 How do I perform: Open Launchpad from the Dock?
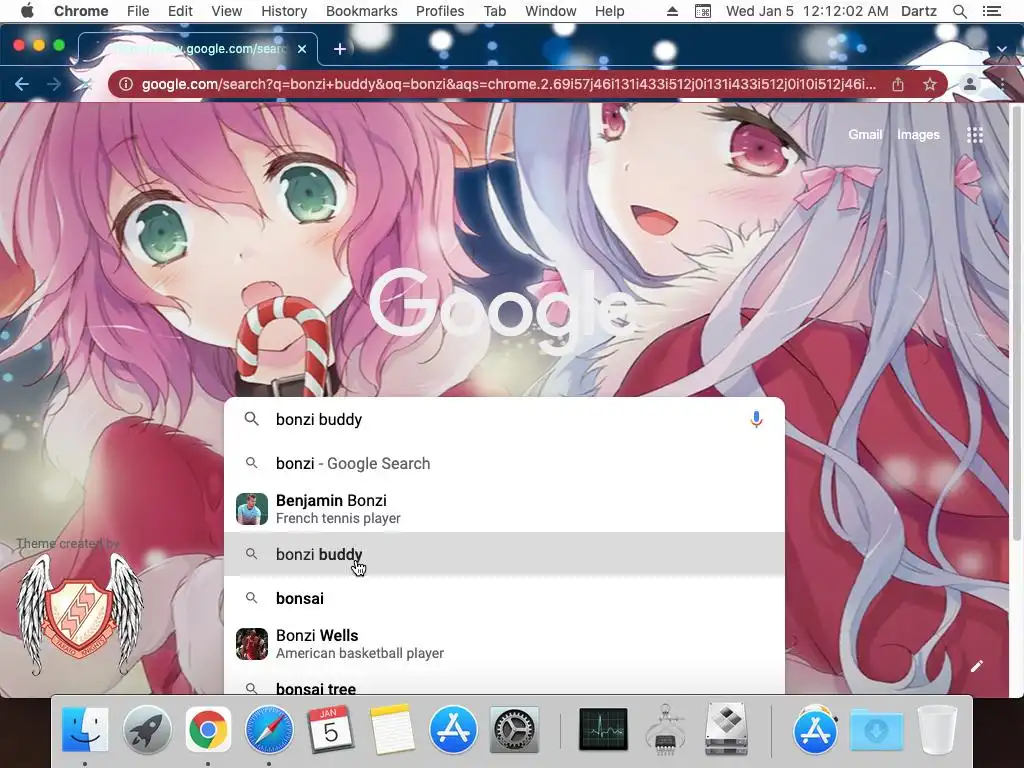pos(147,729)
